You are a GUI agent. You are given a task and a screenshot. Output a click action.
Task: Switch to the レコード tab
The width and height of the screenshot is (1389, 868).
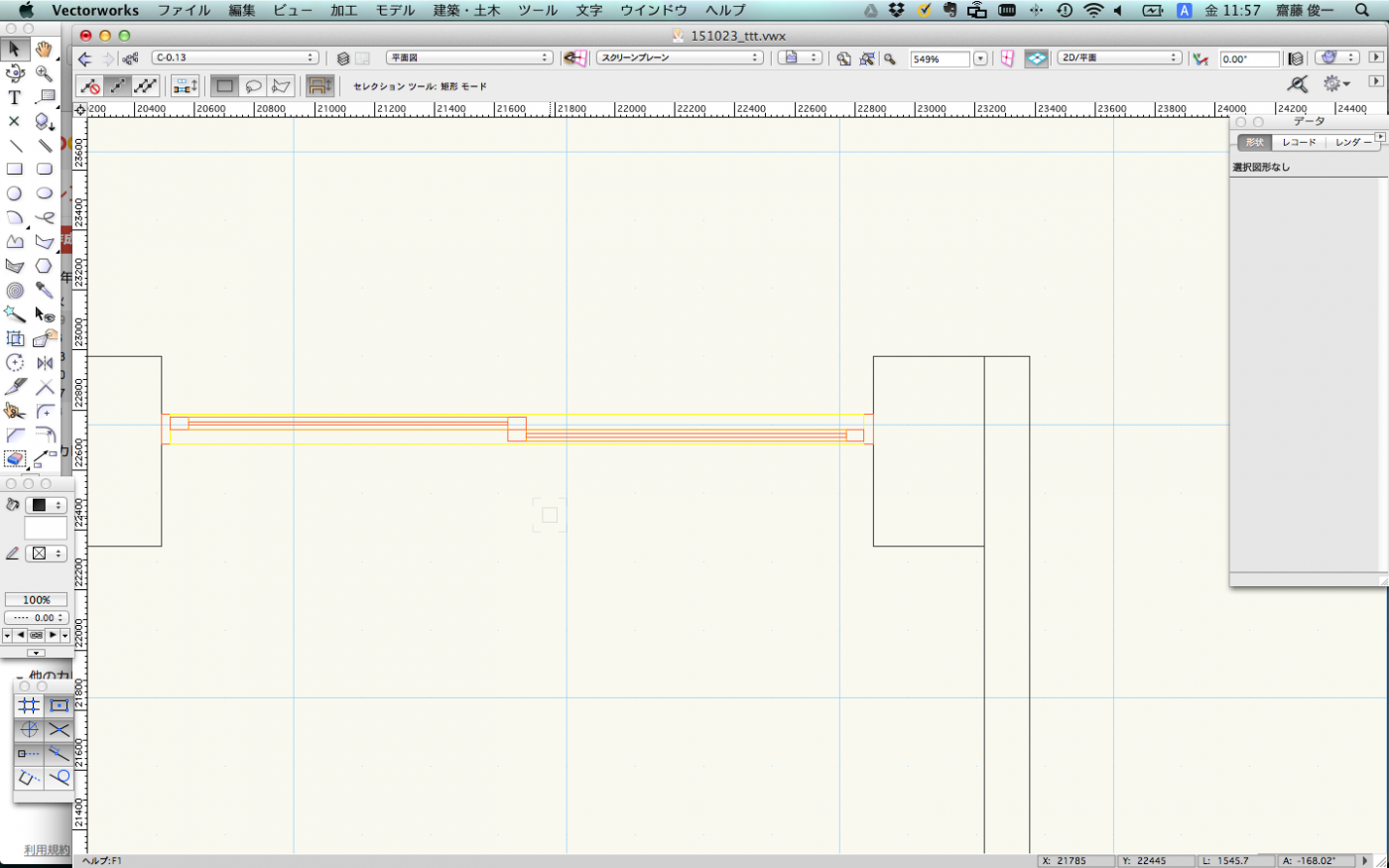pos(1299,142)
